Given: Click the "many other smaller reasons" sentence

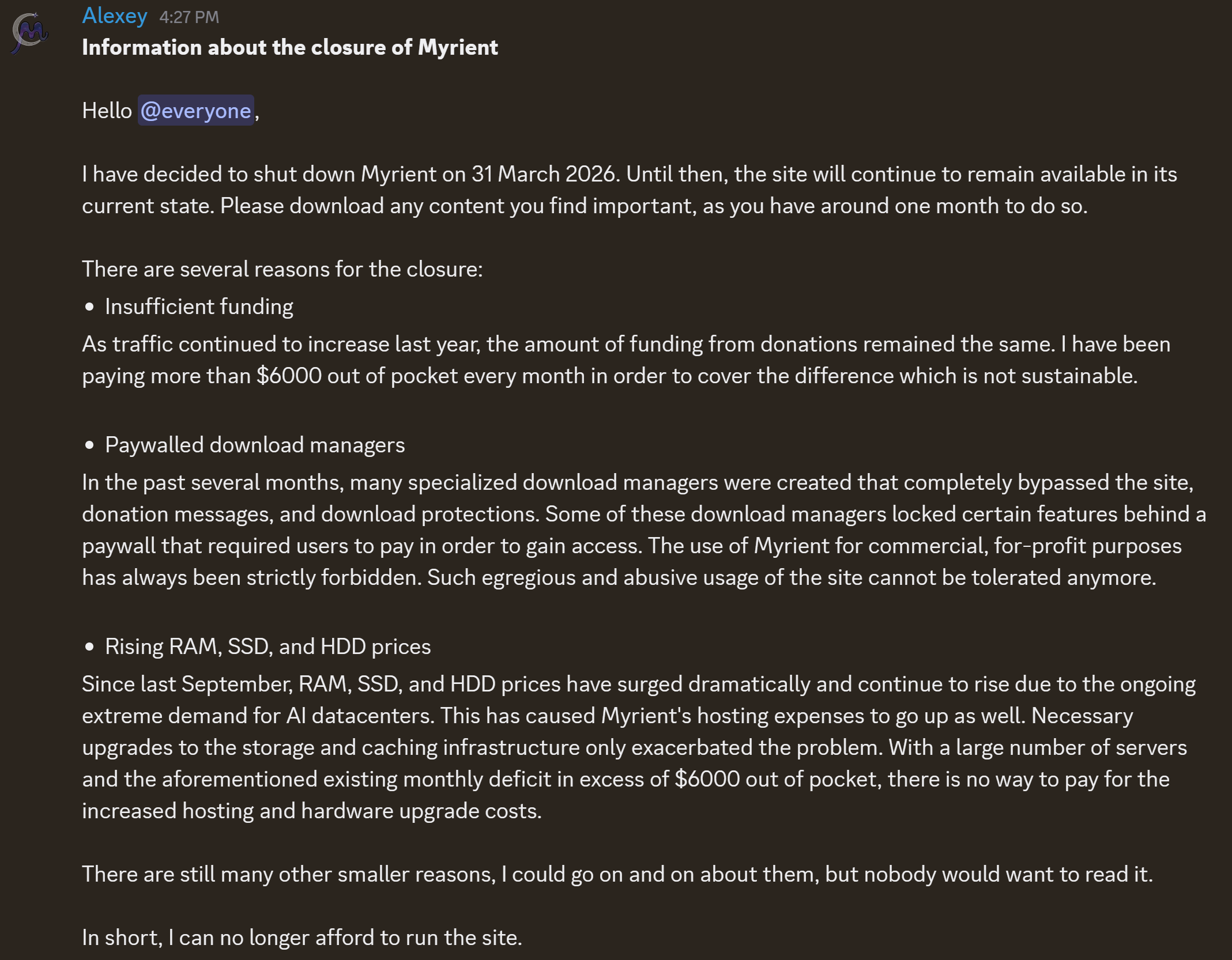Looking at the screenshot, I should click(617, 874).
